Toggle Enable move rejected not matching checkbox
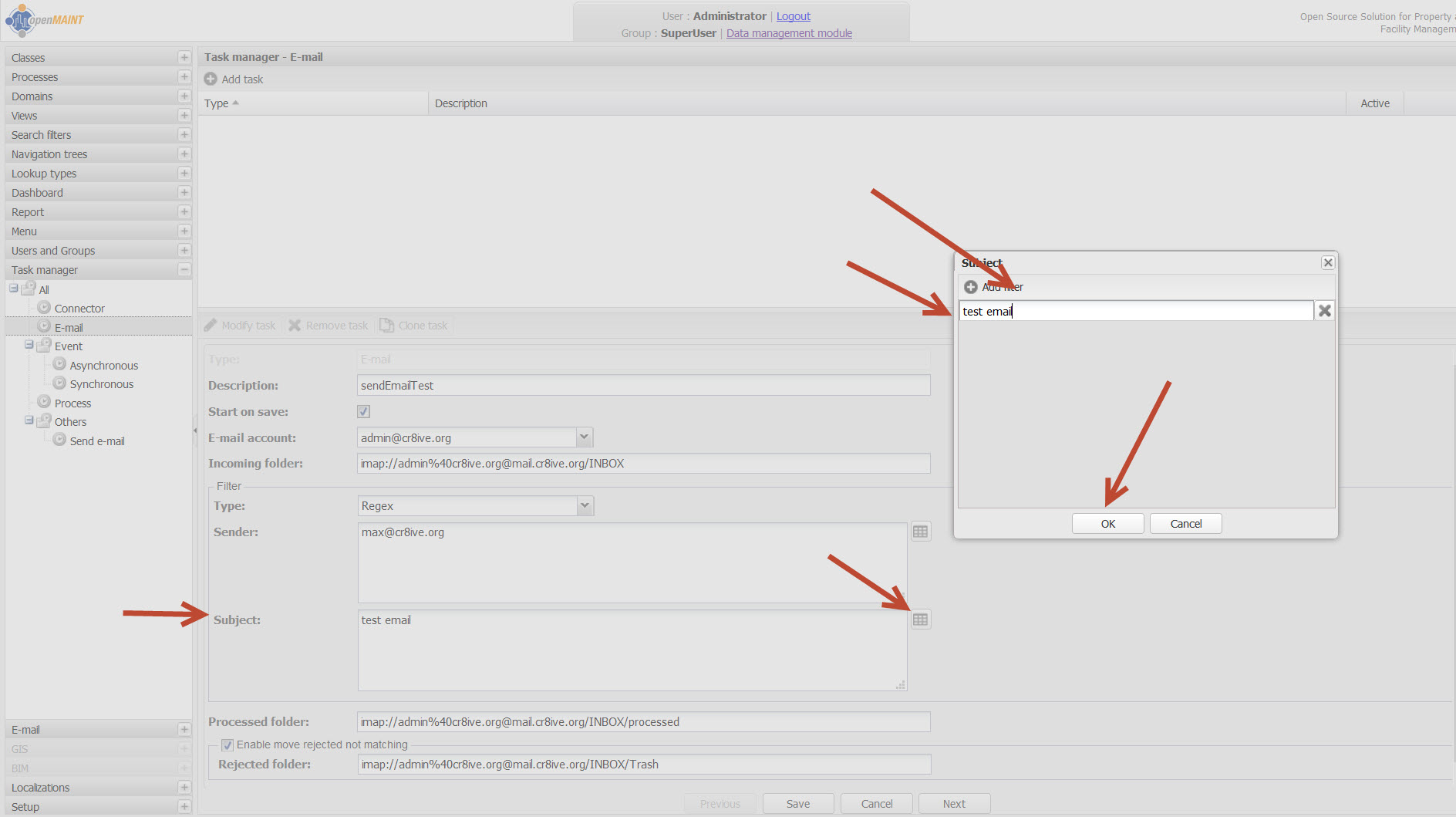The width and height of the screenshot is (1456, 817). tap(228, 744)
